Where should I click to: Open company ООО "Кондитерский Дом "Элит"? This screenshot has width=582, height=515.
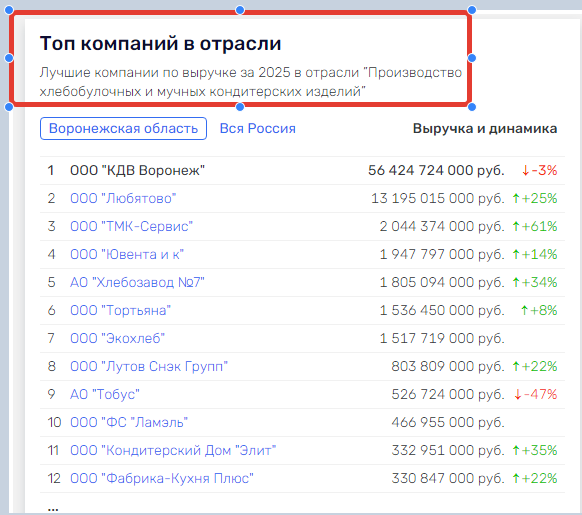173,450
